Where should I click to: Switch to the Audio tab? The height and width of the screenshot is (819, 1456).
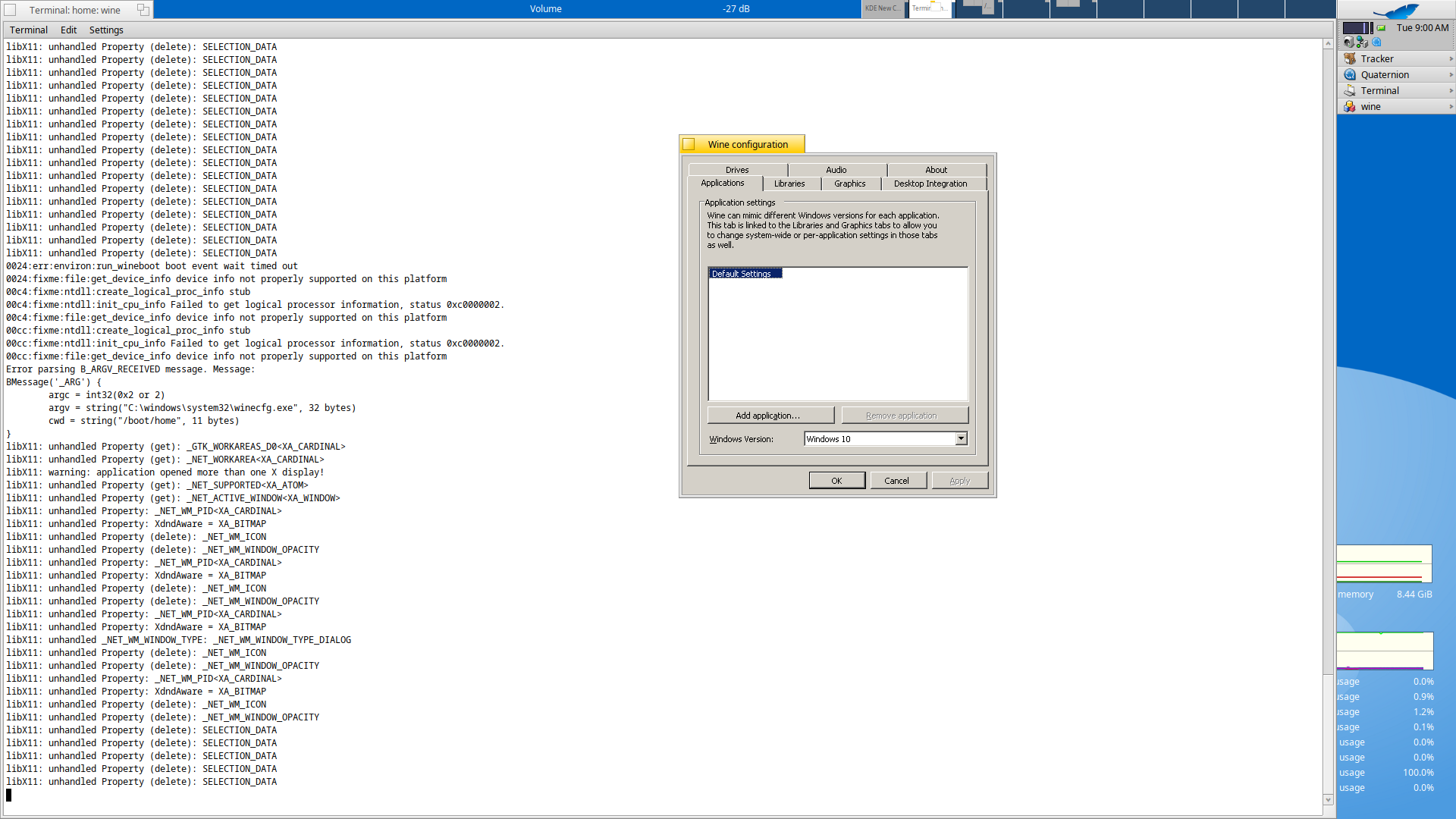[x=836, y=170]
